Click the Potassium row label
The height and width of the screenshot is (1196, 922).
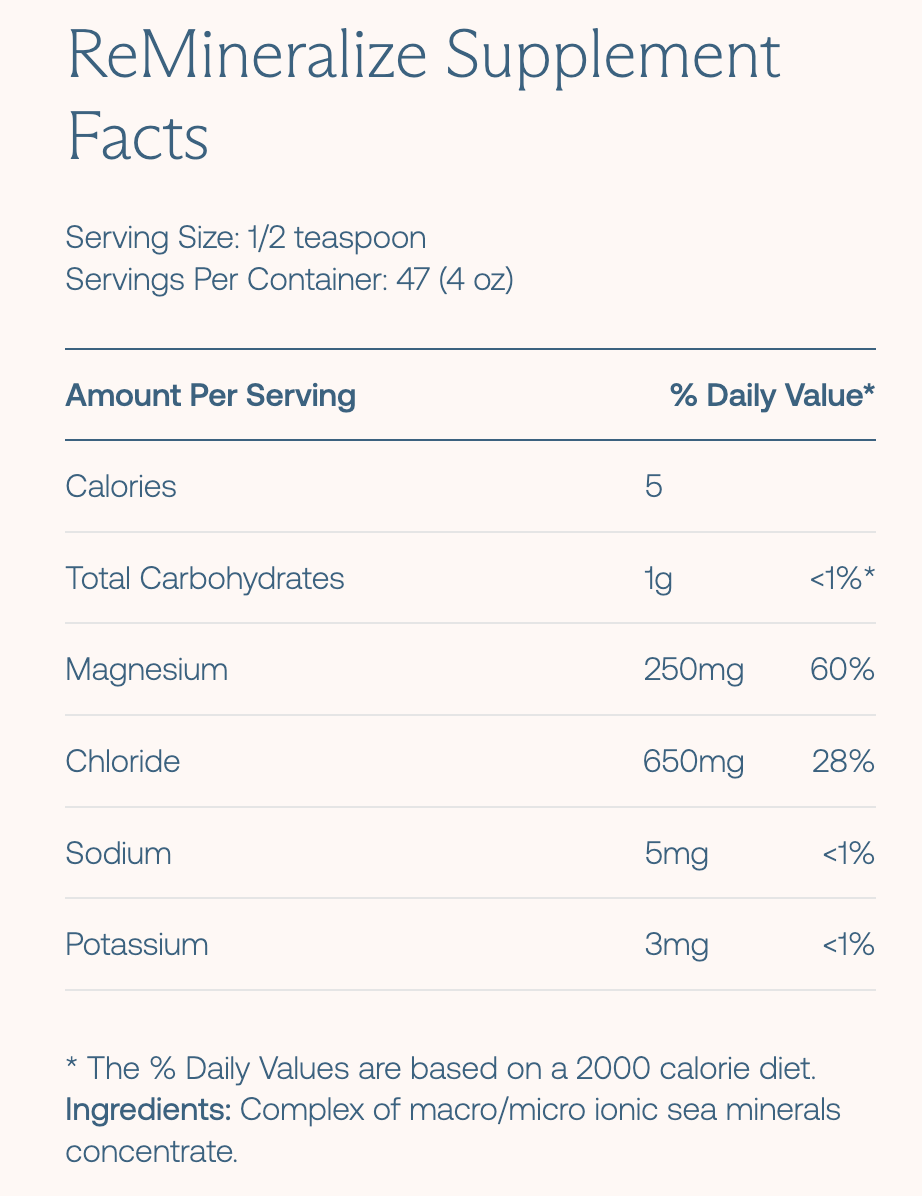137,945
